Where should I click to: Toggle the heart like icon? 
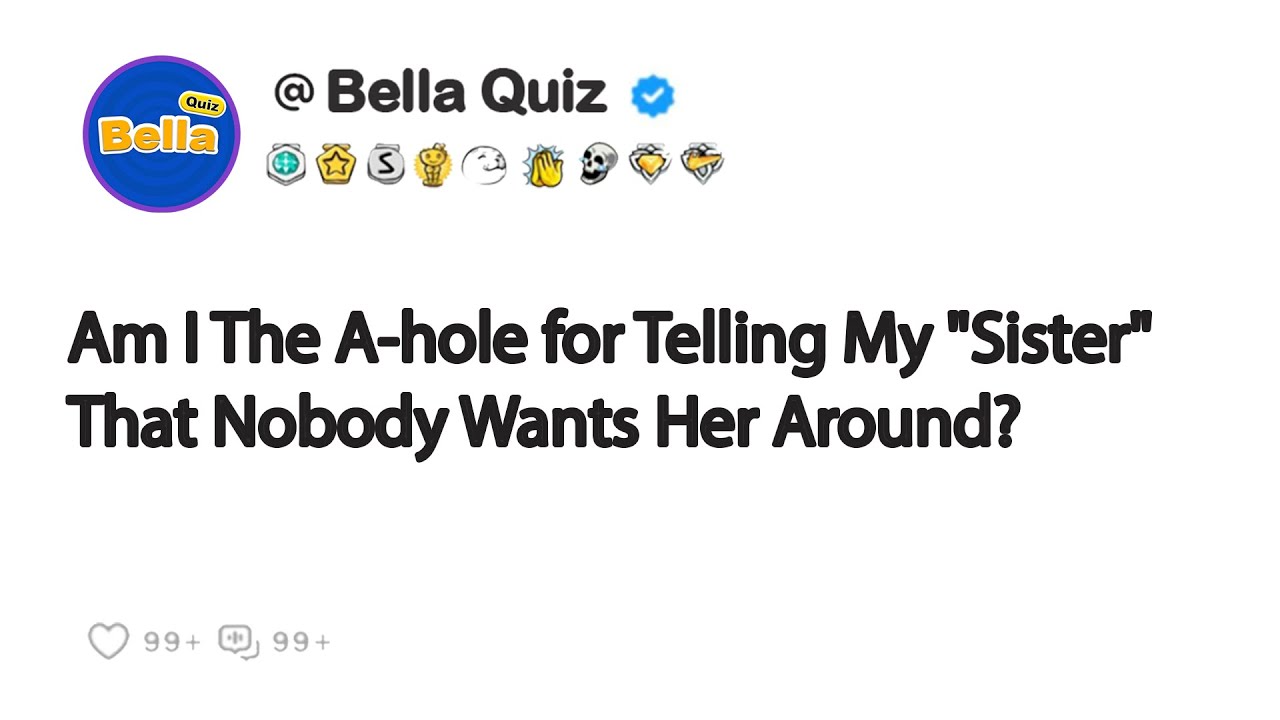coord(108,641)
